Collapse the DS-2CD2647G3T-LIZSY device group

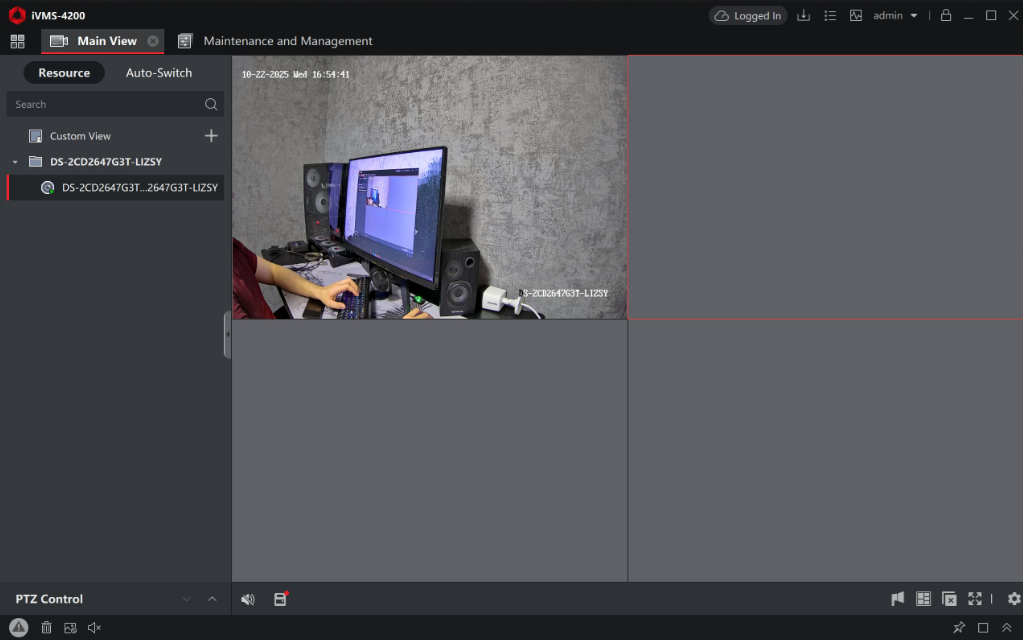point(15,162)
